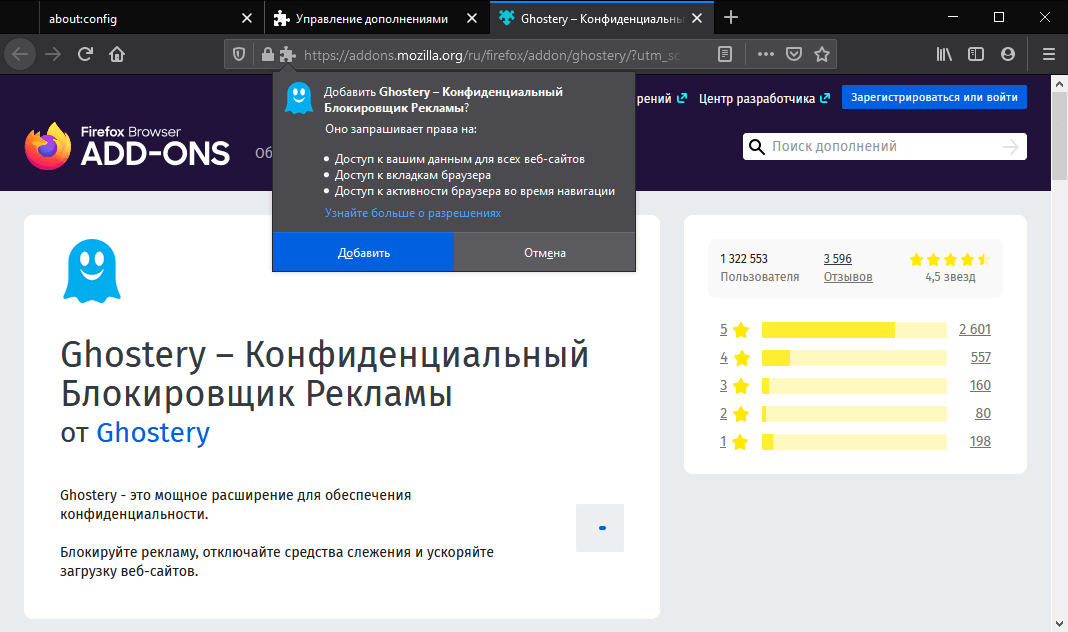Open Firefox account avatar icon
Screen dimensions: 1068x632
[x=1008, y=54]
